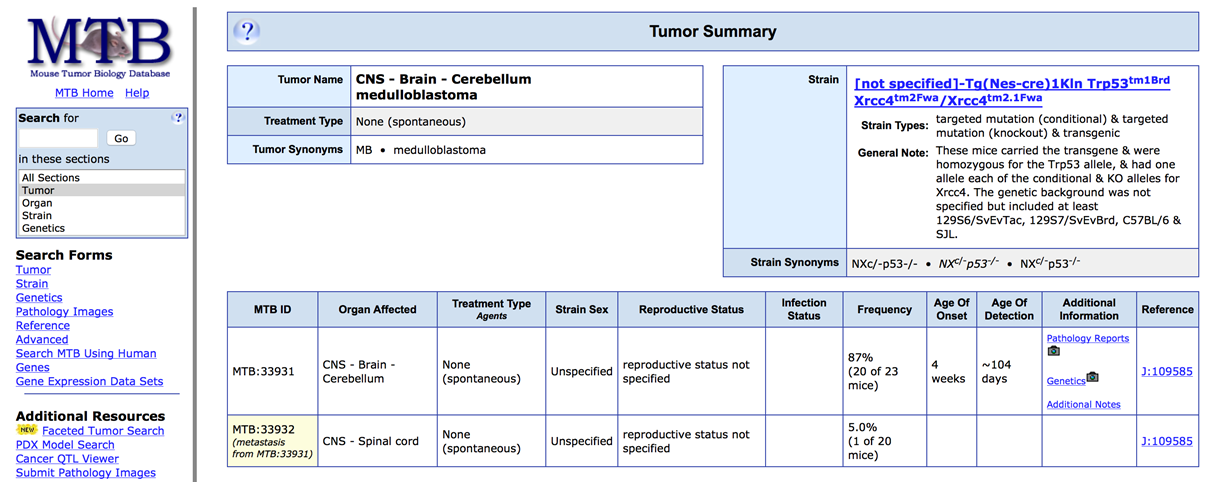Click camera icon beside Pathology Reports
This screenshot has width=1215, height=482.
[1054, 351]
